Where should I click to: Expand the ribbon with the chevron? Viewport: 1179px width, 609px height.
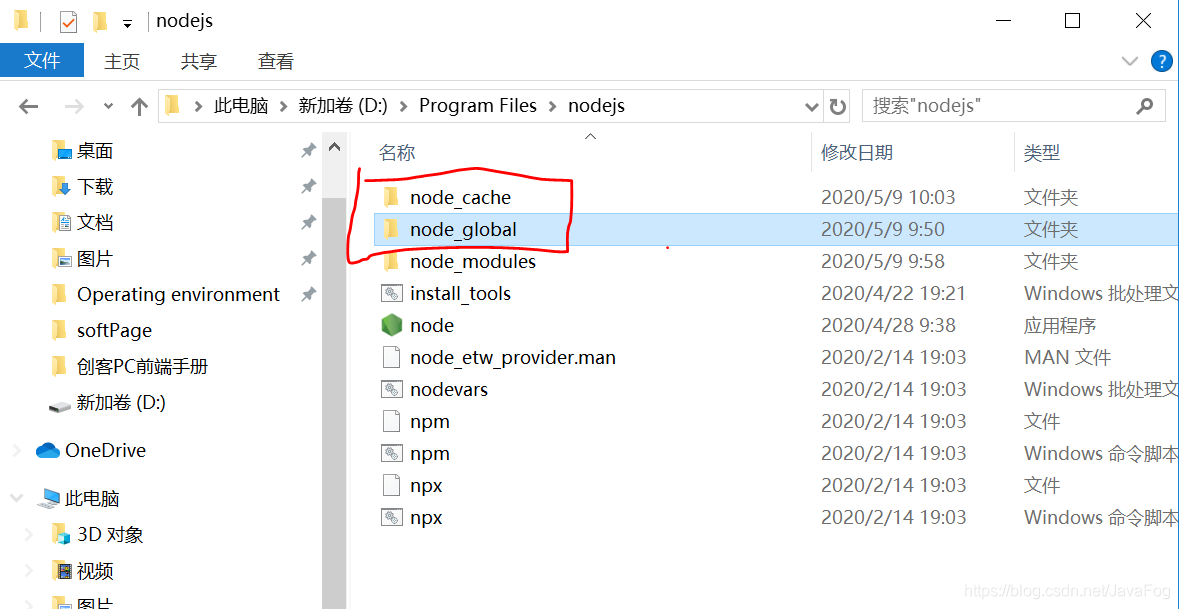pyautogui.click(x=1129, y=61)
